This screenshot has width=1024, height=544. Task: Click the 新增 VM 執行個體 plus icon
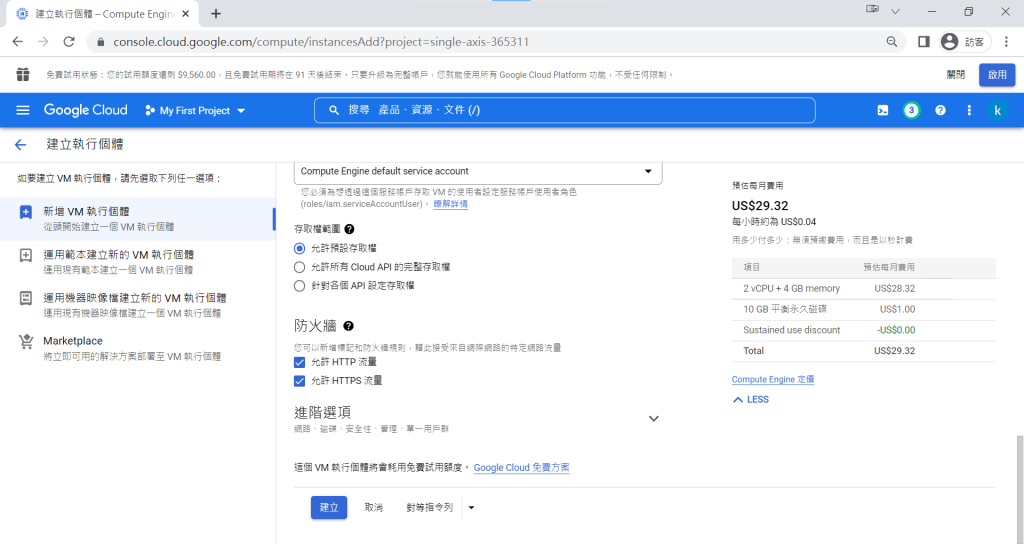[25, 212]
